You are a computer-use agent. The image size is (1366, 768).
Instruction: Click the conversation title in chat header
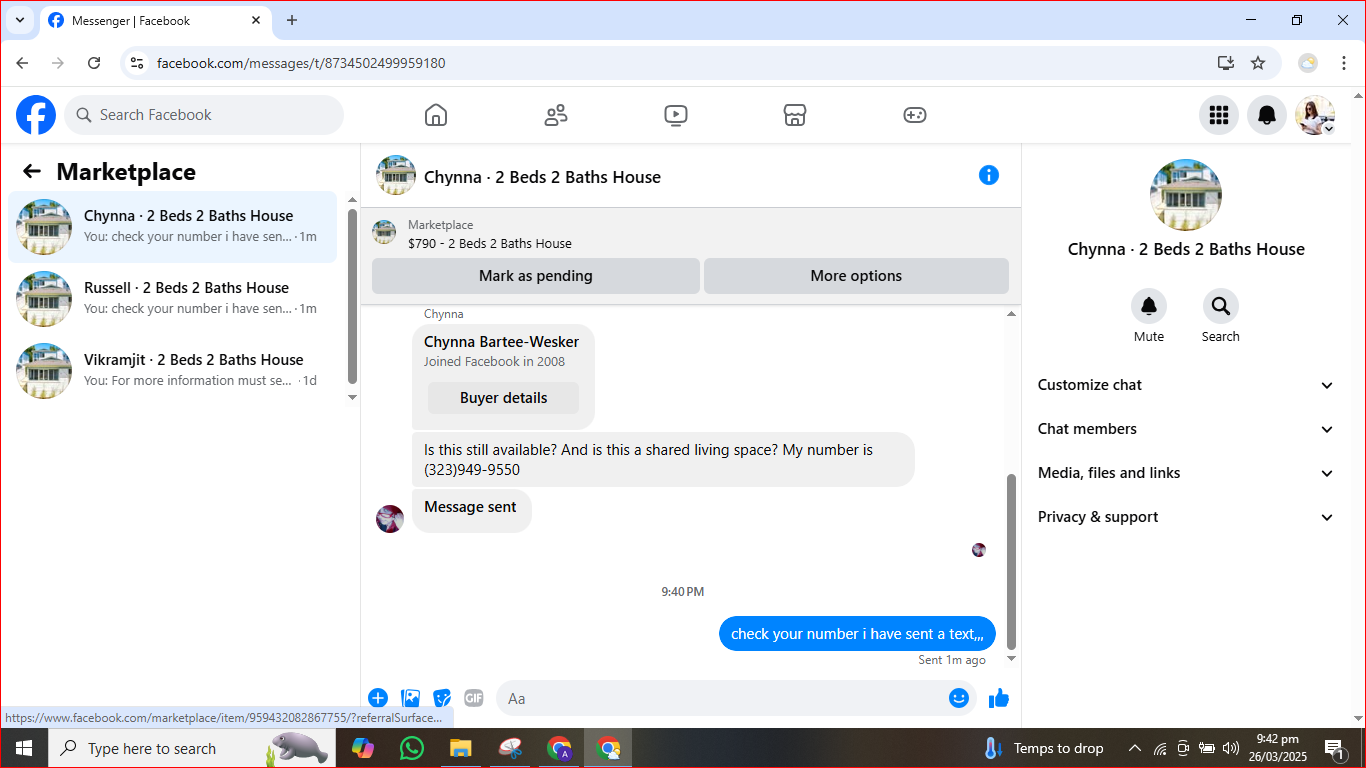point(542,177)
